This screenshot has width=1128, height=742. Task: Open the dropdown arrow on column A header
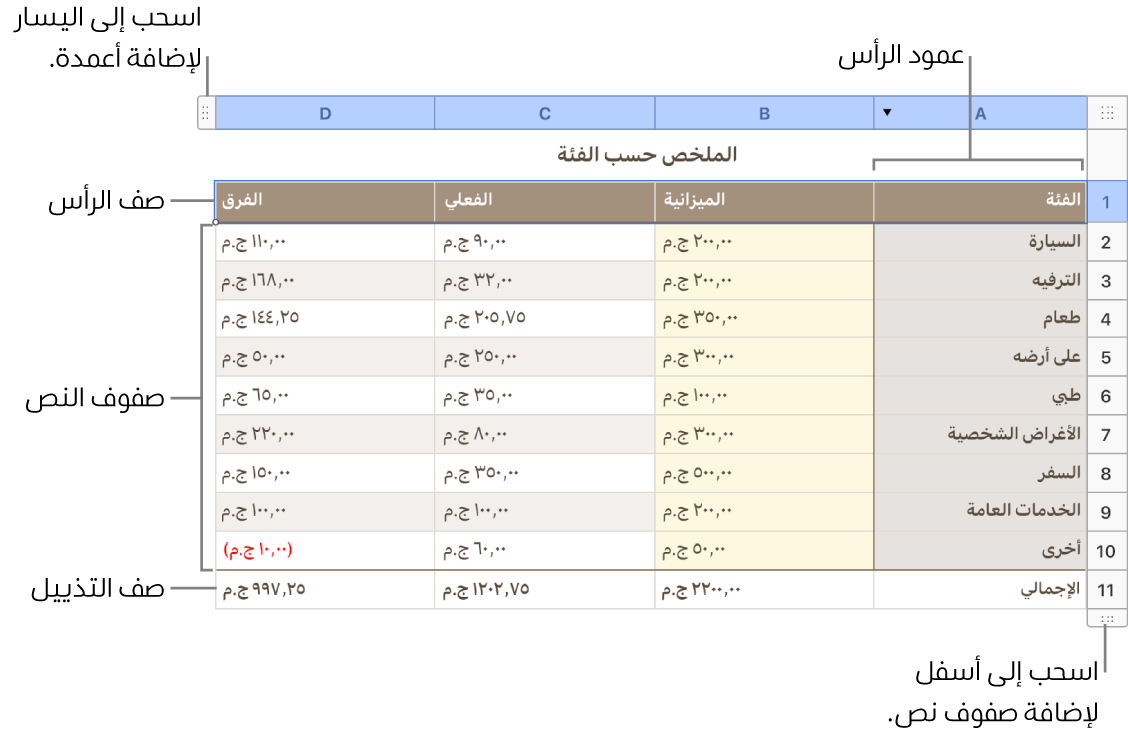(x=888, y=113)
